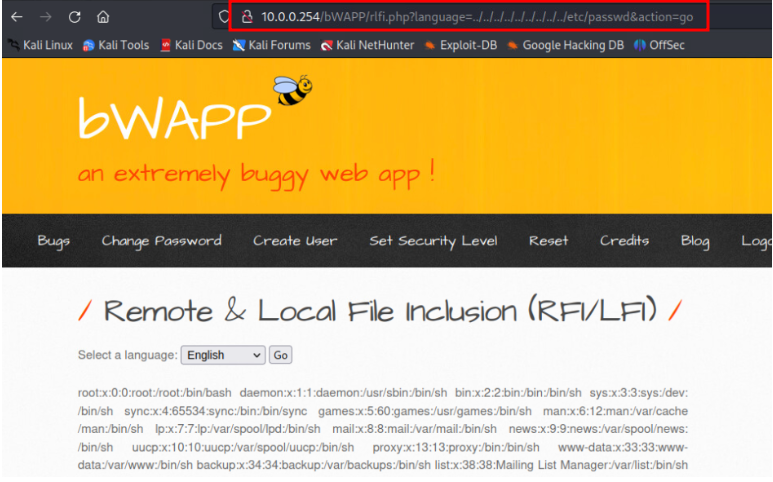Viewport: 773px width, 482px height.
Task: Click the URL address bar text
Action: tap(477, 17)
